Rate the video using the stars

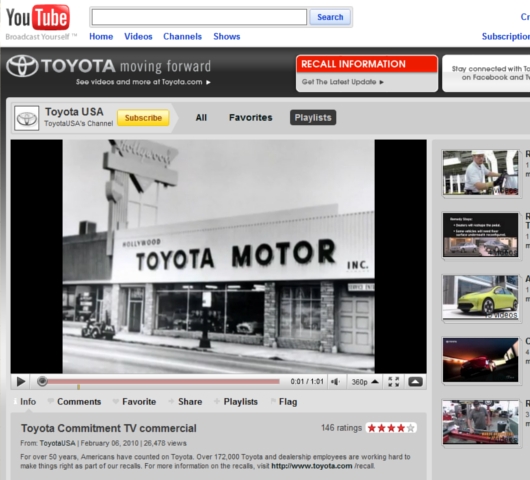point(391,428)
